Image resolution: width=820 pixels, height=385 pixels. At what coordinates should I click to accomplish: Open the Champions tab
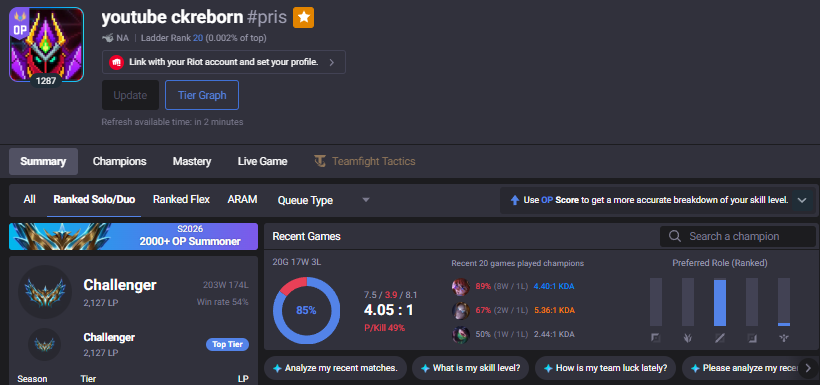[120, 161]
